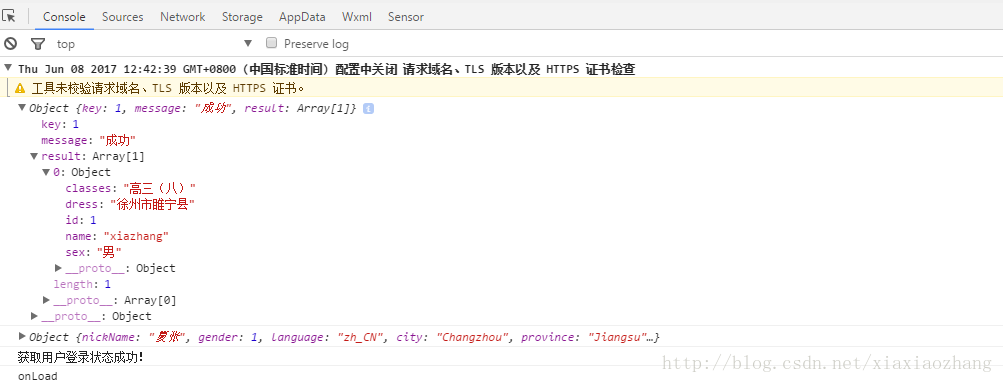Screen dimensions: 1003x383
Task: Click the yellow warning triangle icon
Action: (x=20, y=88)
